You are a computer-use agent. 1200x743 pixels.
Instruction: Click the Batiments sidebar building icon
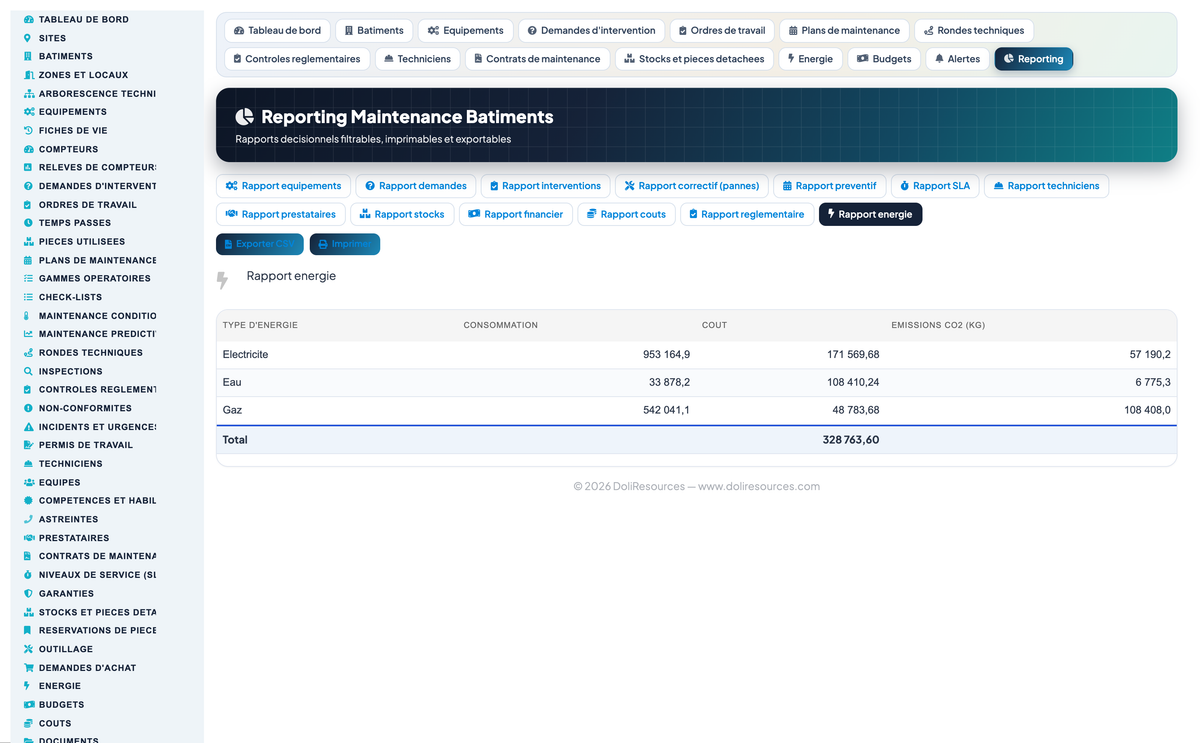28,56
